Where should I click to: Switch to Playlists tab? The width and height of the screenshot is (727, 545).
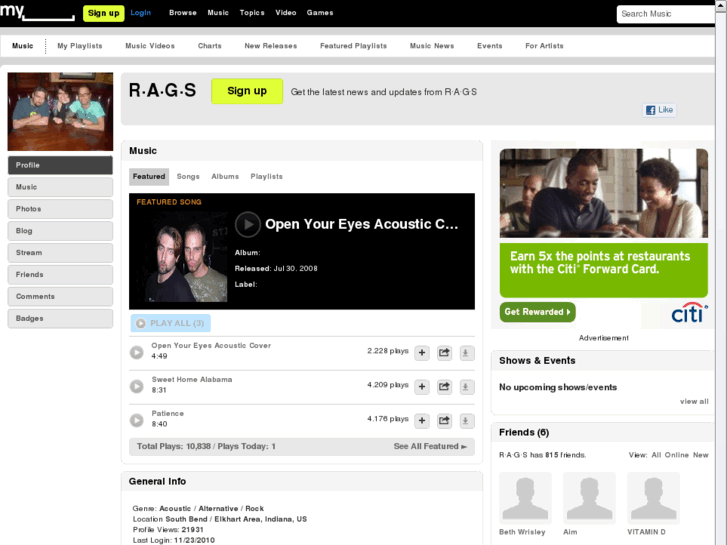267,177
